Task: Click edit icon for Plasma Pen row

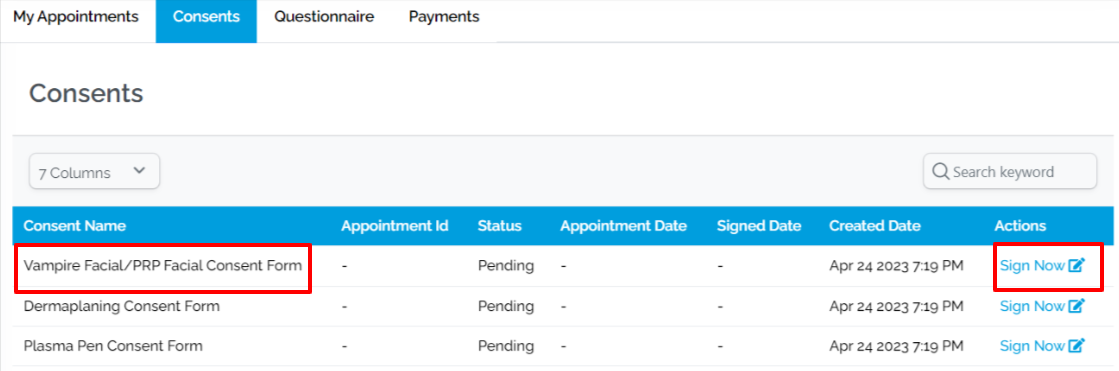Action: click(x=1076, y=346)
